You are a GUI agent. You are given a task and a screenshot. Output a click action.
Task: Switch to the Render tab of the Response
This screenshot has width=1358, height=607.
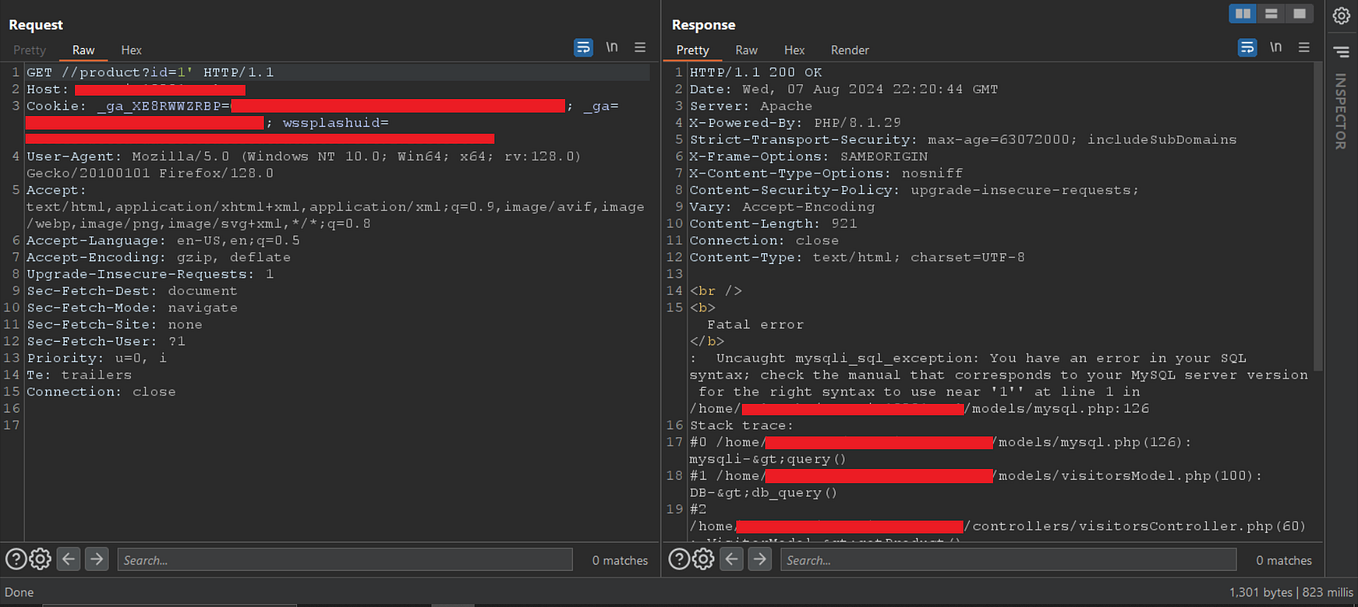849,49
